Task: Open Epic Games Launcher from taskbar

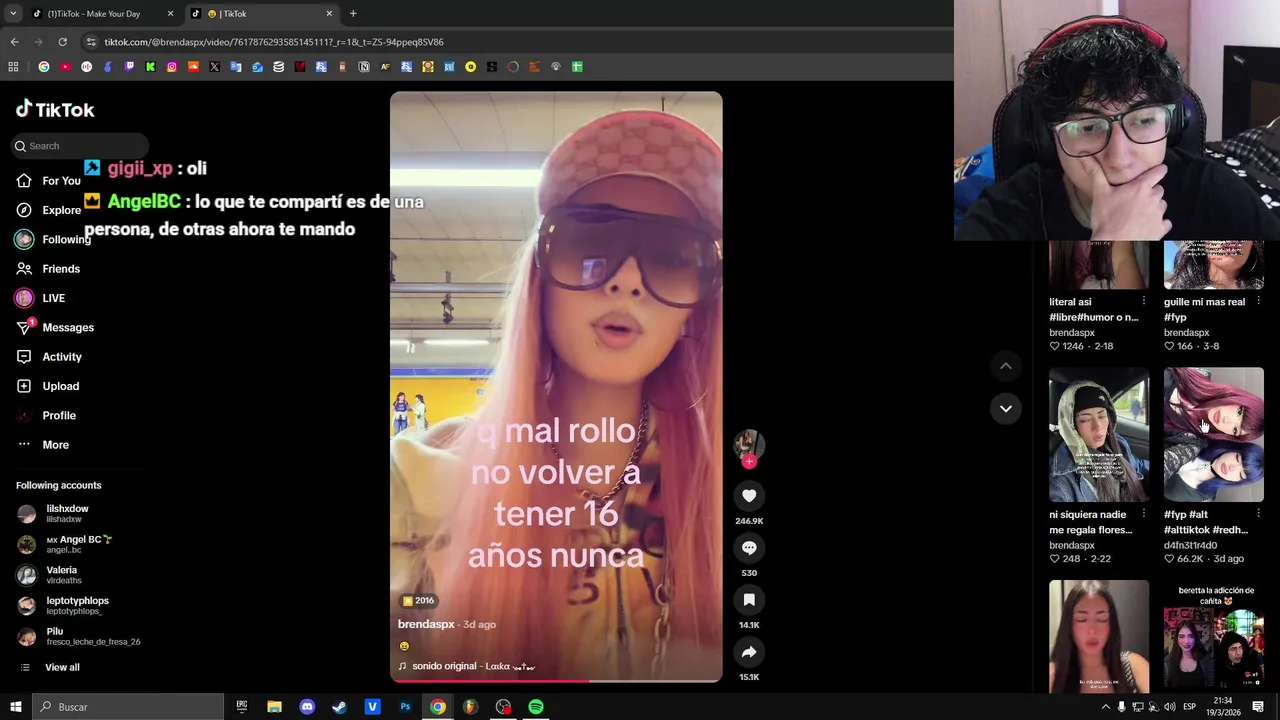Action: [x=241, y=707]
